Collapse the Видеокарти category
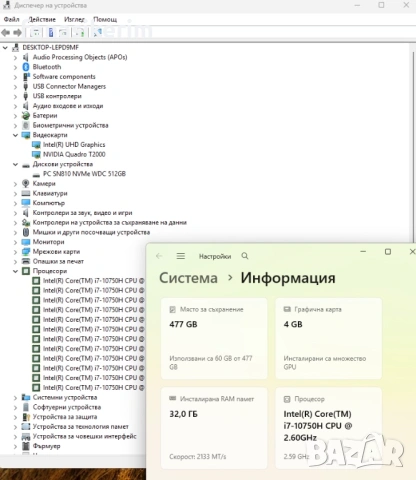The width and height of the screenshot is (416, 480). (x=15, y=135)
